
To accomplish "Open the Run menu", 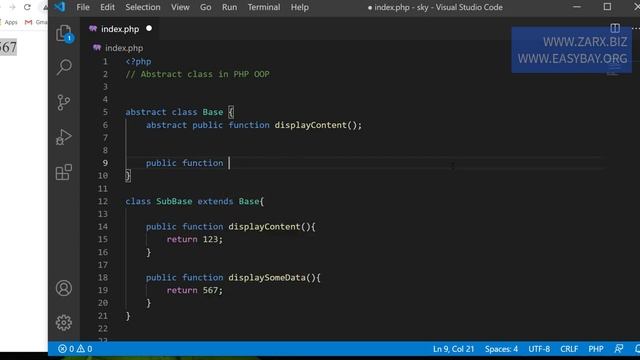I will tap(229, 7).
